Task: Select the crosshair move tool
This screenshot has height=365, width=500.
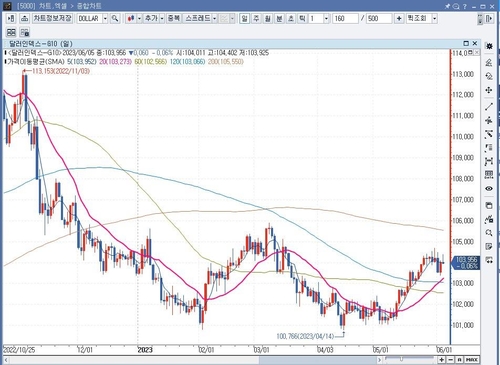Action: (489, 90)
